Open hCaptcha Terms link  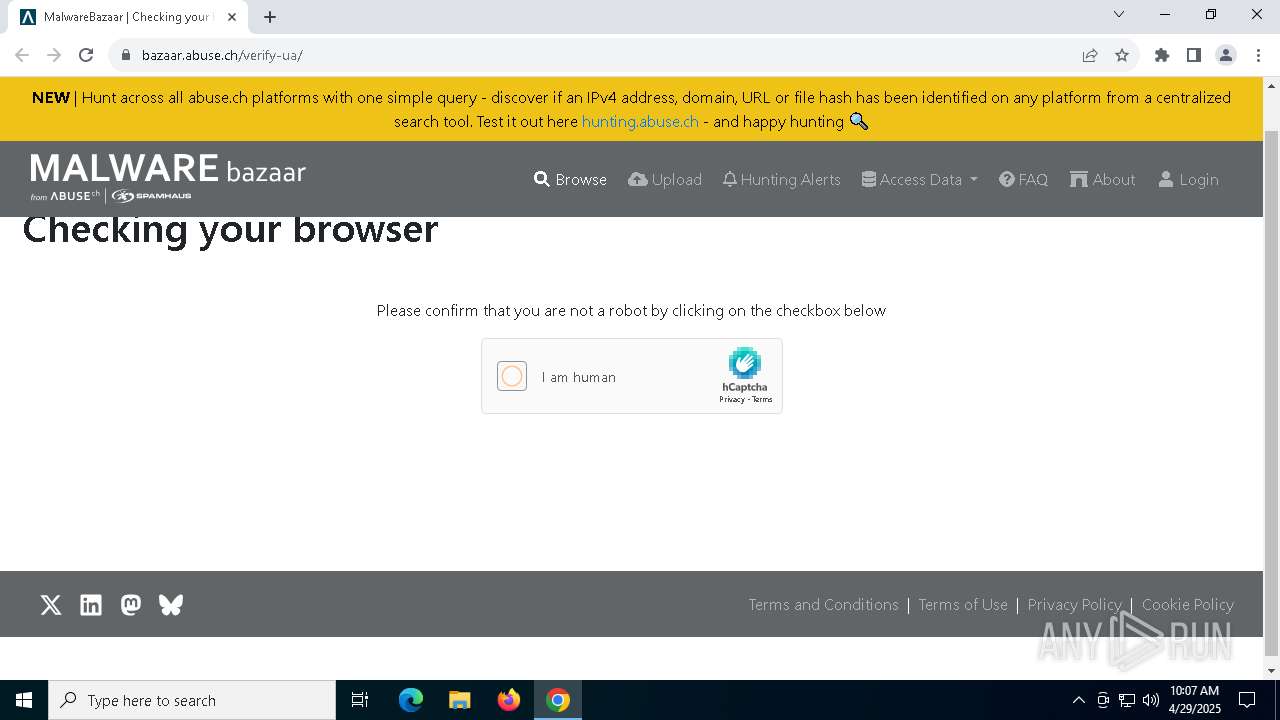pos(762,399)
